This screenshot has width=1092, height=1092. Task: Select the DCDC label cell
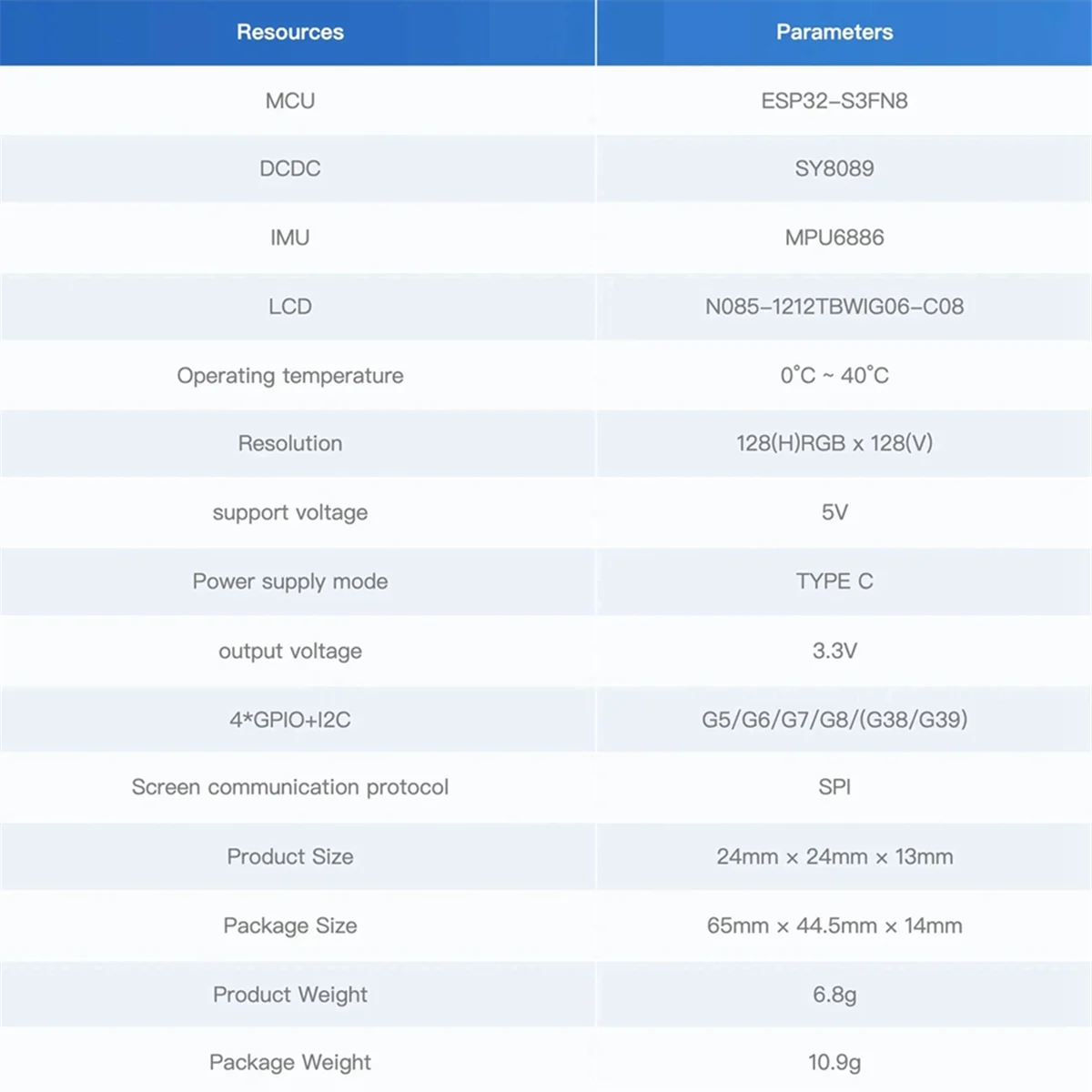[290, 168]
